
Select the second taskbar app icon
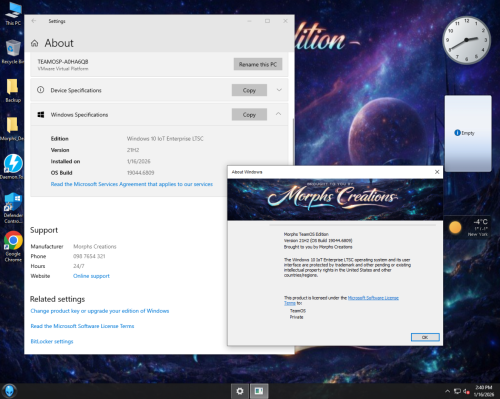point(259,391)
